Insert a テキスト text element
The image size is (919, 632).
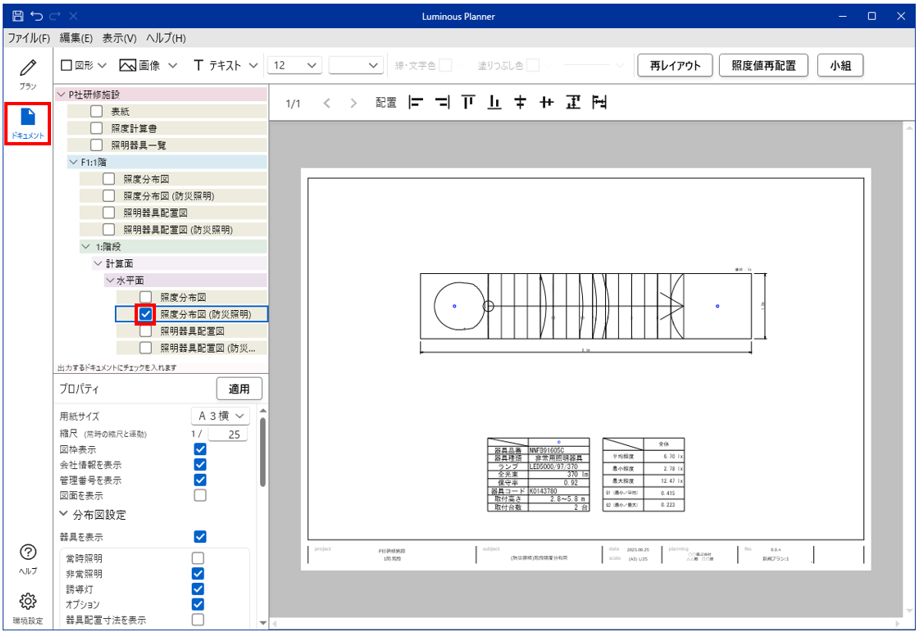point(225,65)
